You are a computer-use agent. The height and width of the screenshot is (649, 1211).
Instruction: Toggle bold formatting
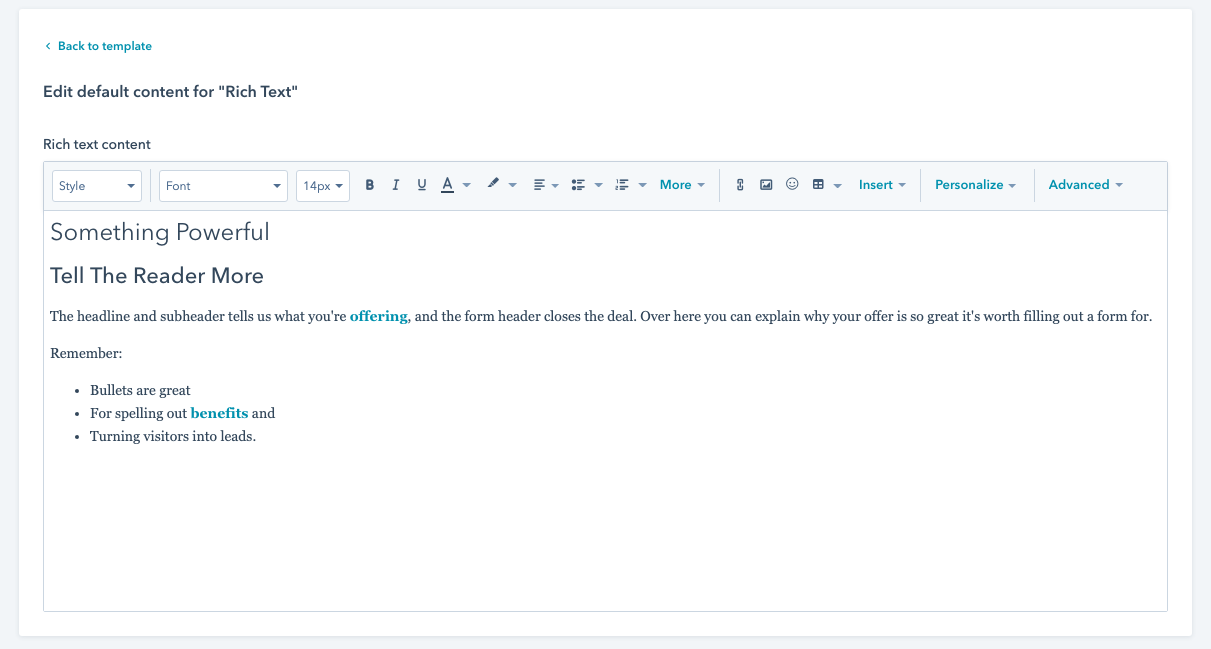(369, 185)
